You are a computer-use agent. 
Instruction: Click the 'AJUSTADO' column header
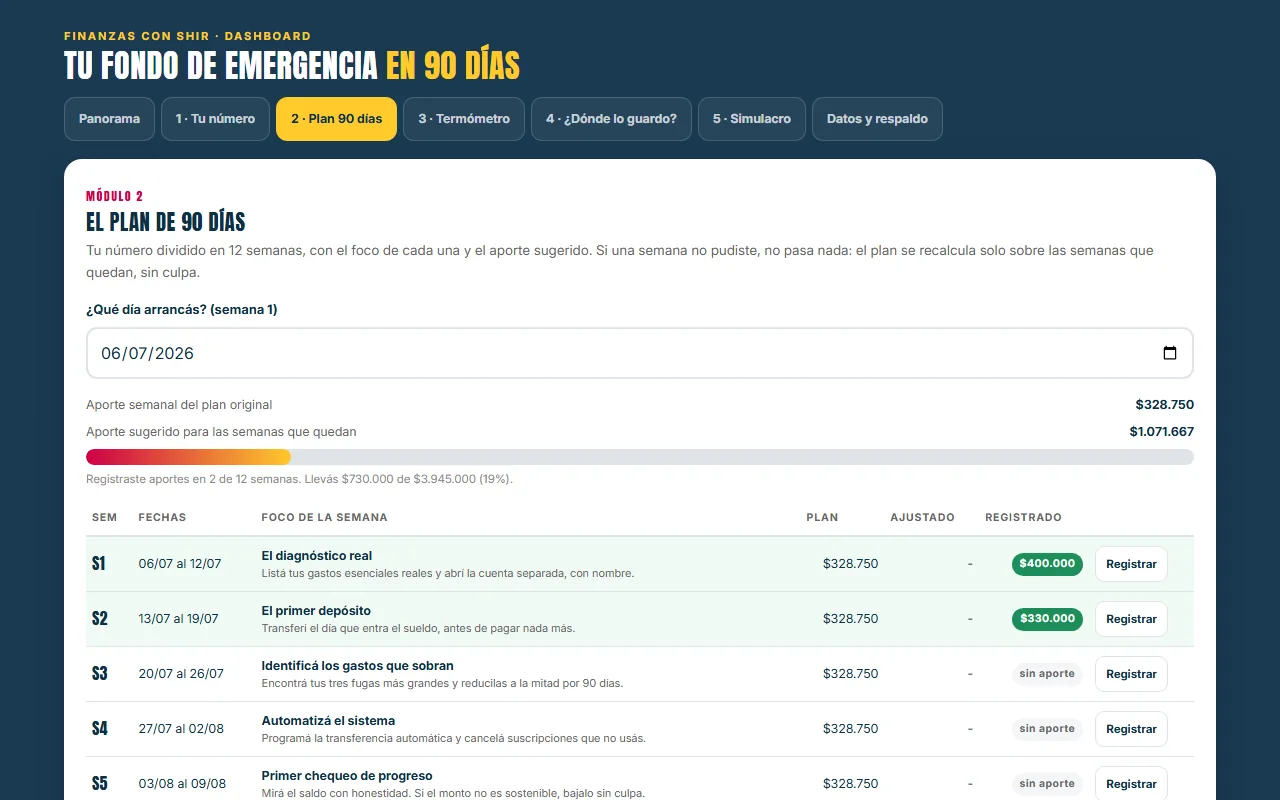922,518
